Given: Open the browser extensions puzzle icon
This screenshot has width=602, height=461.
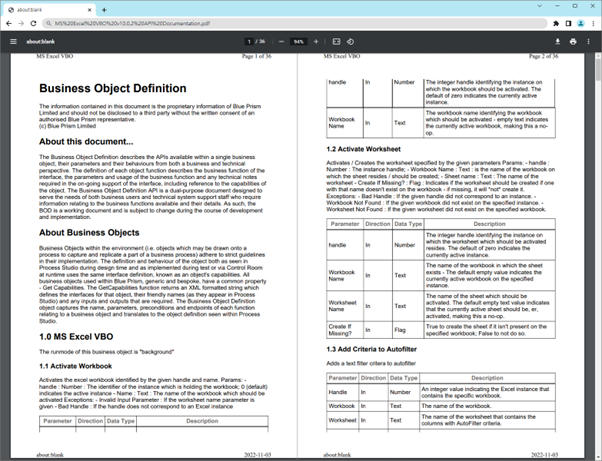Looking at the screenshot, I should [x=556, y=23].
